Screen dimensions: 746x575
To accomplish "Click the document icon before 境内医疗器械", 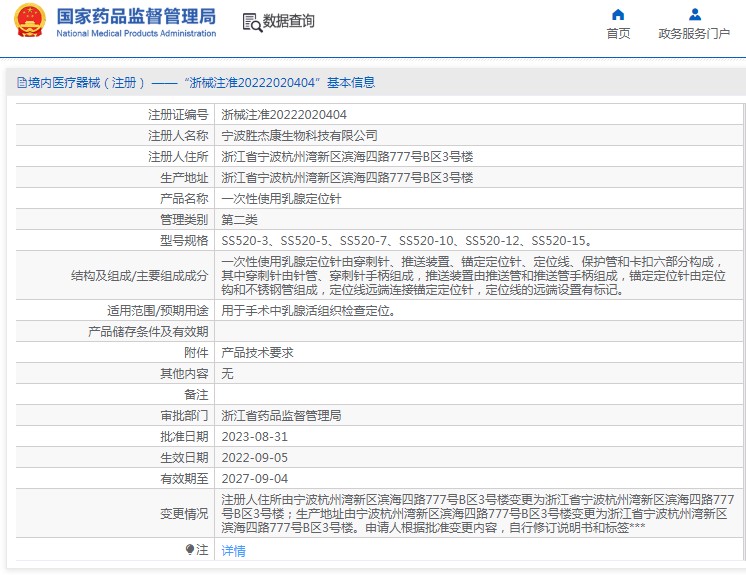I will (x=21, y=83).
